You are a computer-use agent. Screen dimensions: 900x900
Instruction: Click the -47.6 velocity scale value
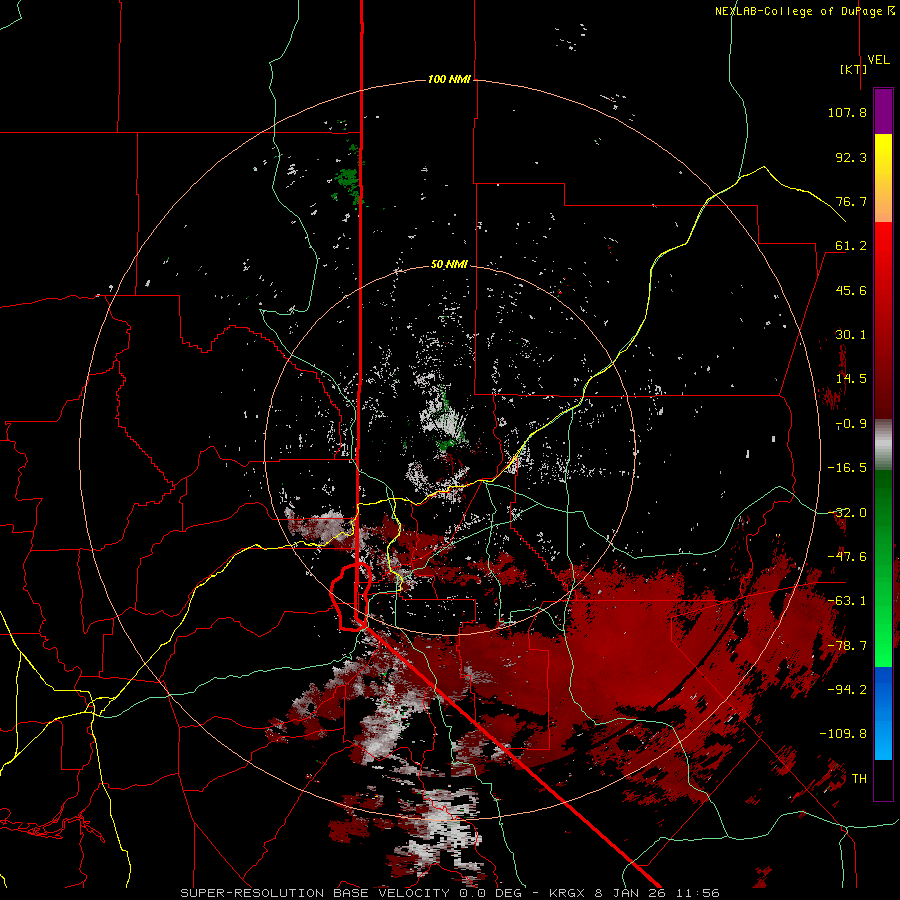(847, 557)
